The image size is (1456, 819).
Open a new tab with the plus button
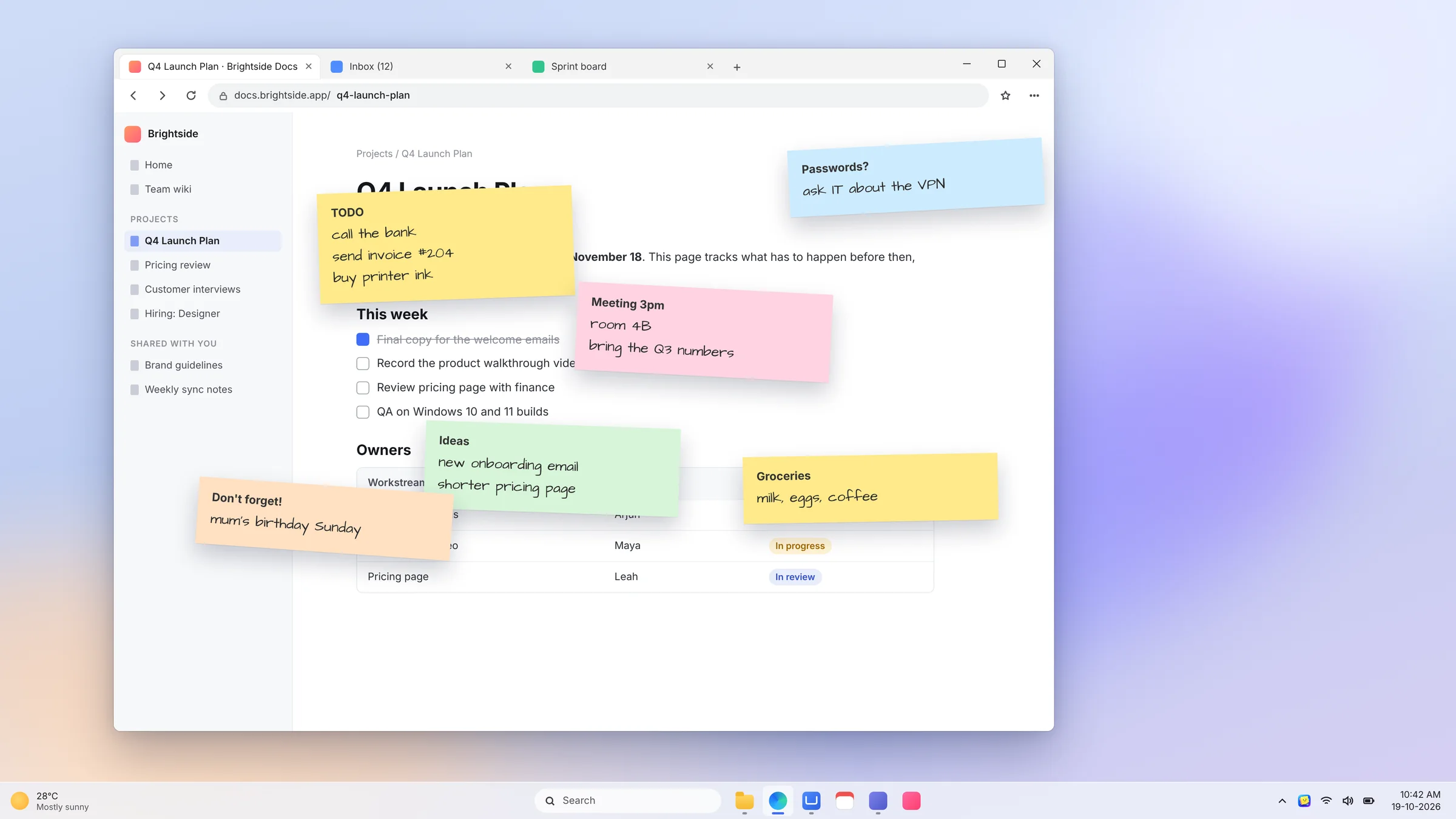[x=737, y=67]
